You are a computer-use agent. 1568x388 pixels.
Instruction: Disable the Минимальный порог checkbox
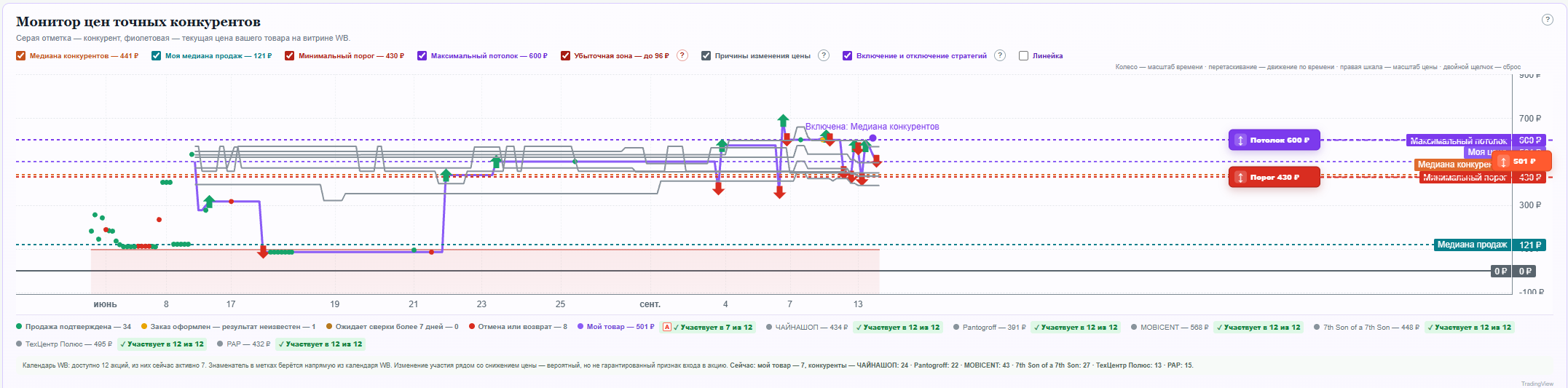(289, 55)
